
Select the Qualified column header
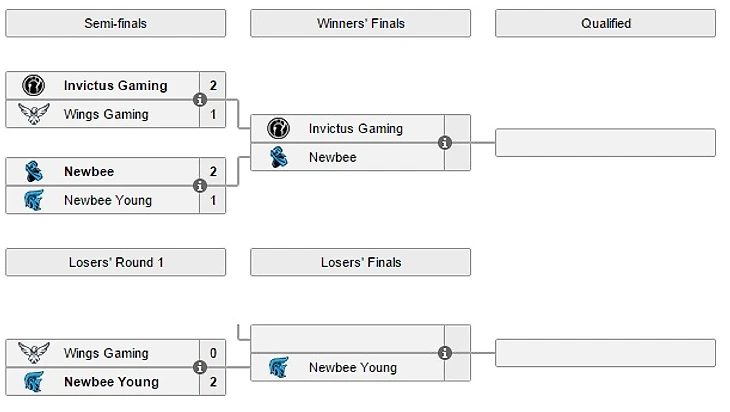(605, 23)
